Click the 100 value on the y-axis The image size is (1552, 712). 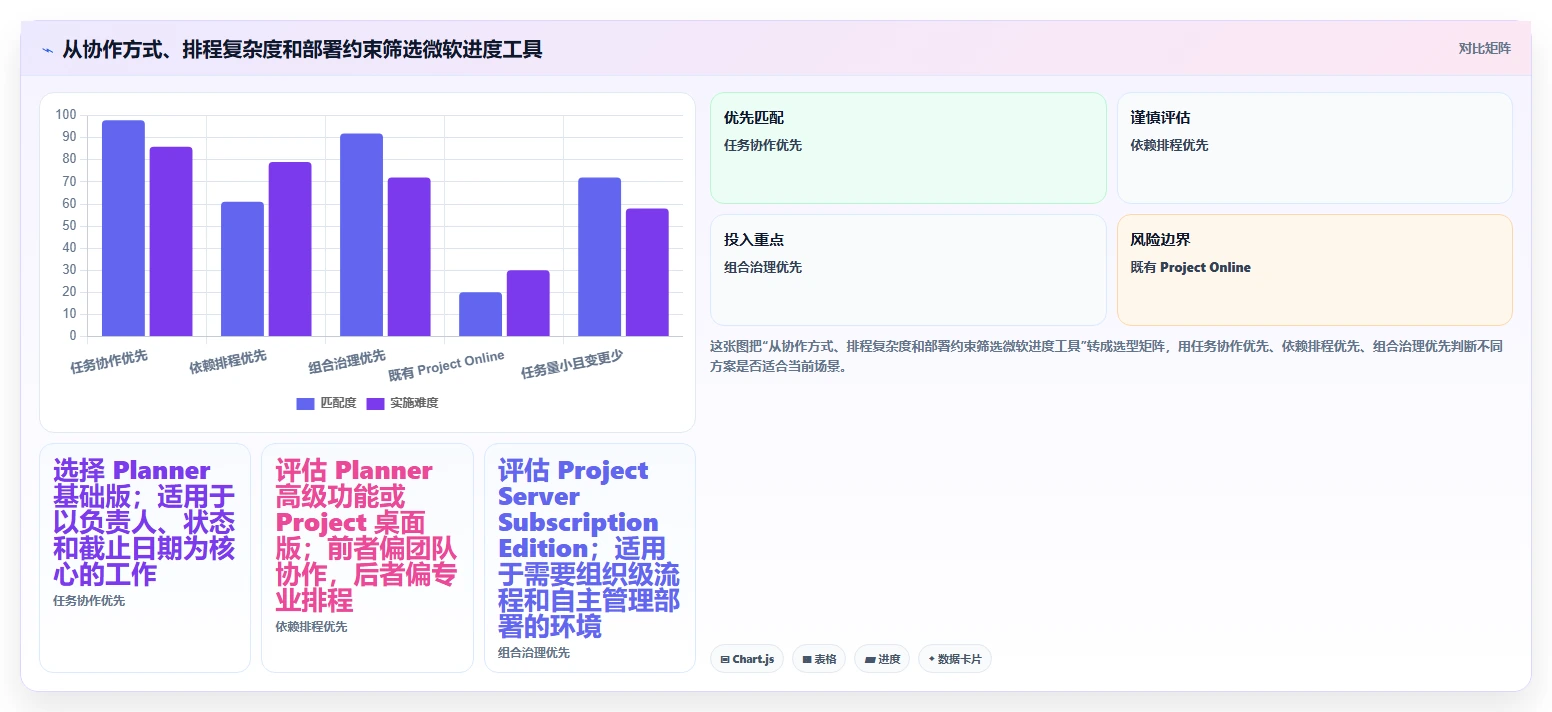click(x=66, y=115)
